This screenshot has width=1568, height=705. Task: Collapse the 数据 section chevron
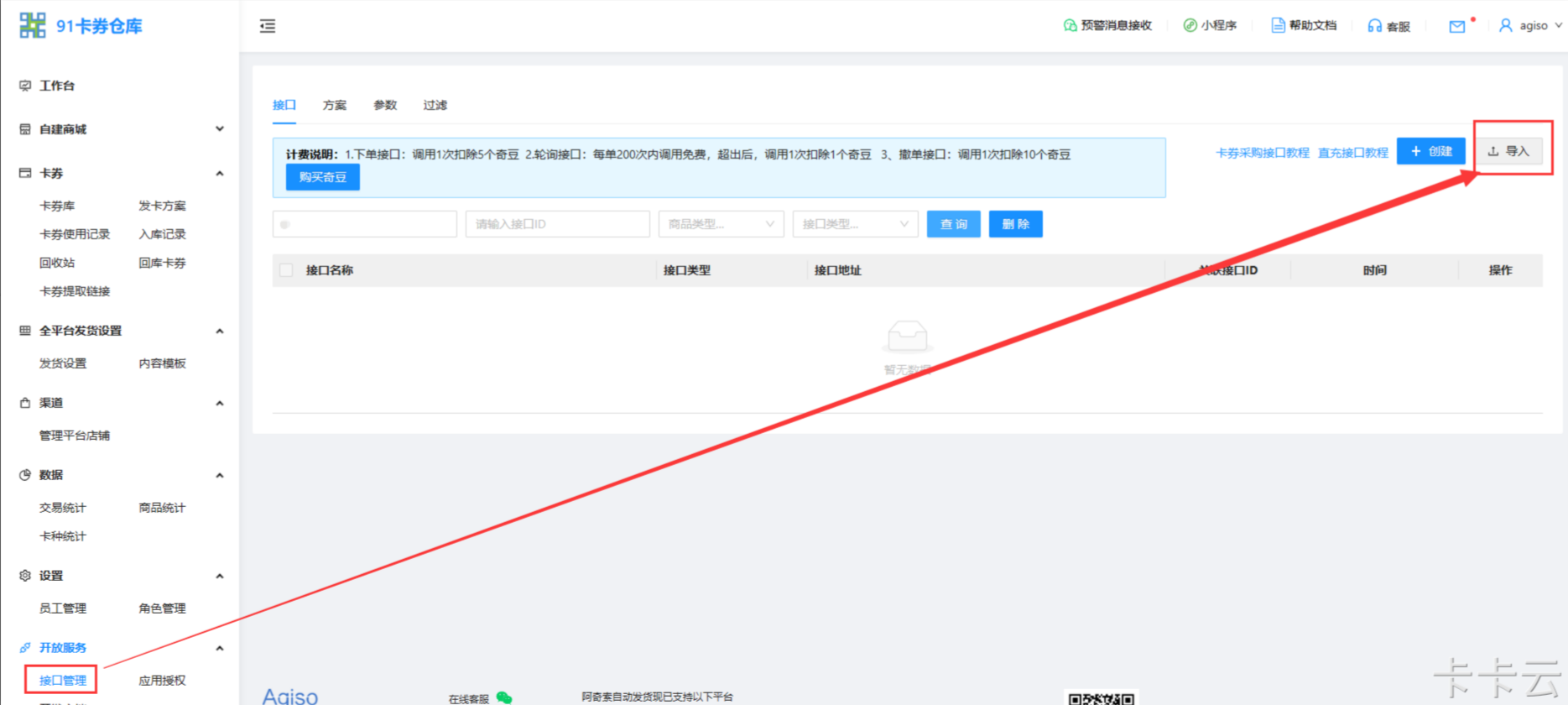point(220,475)
